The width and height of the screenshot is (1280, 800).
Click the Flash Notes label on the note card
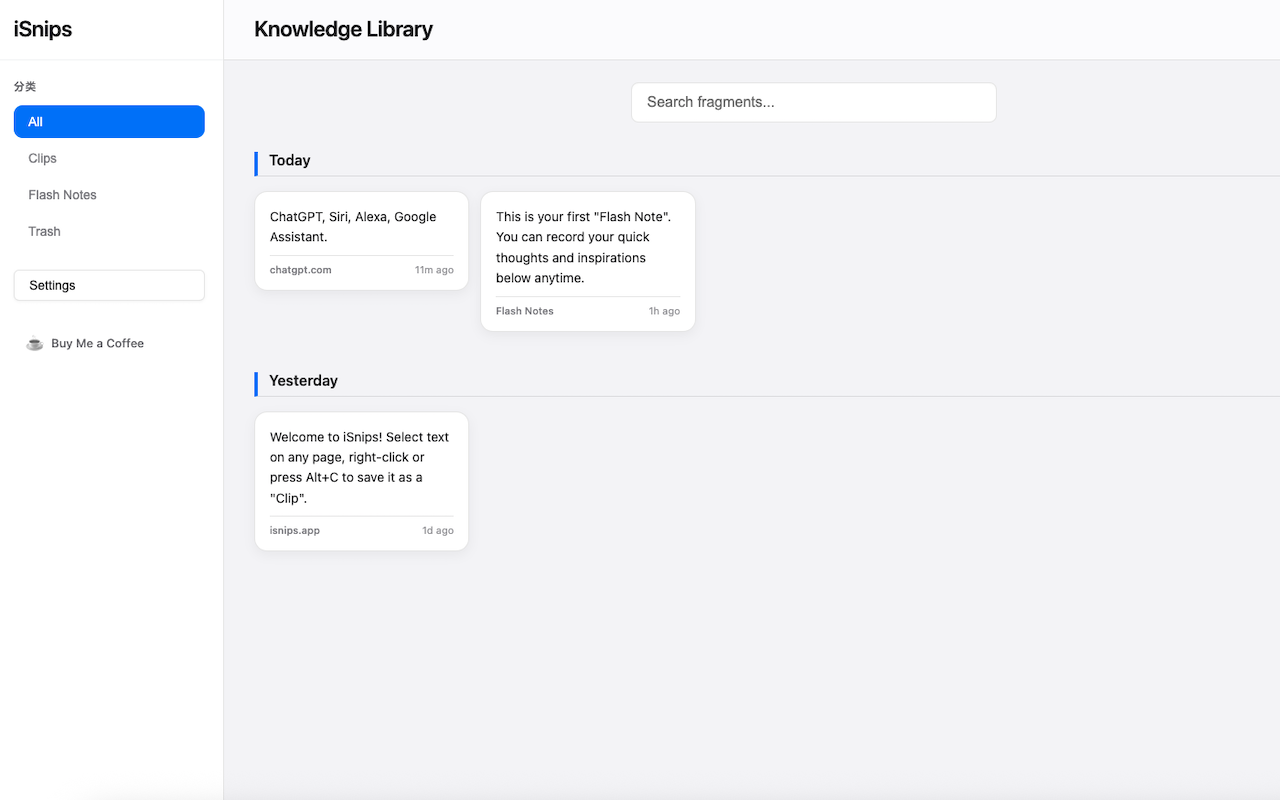tap(524, 311)
